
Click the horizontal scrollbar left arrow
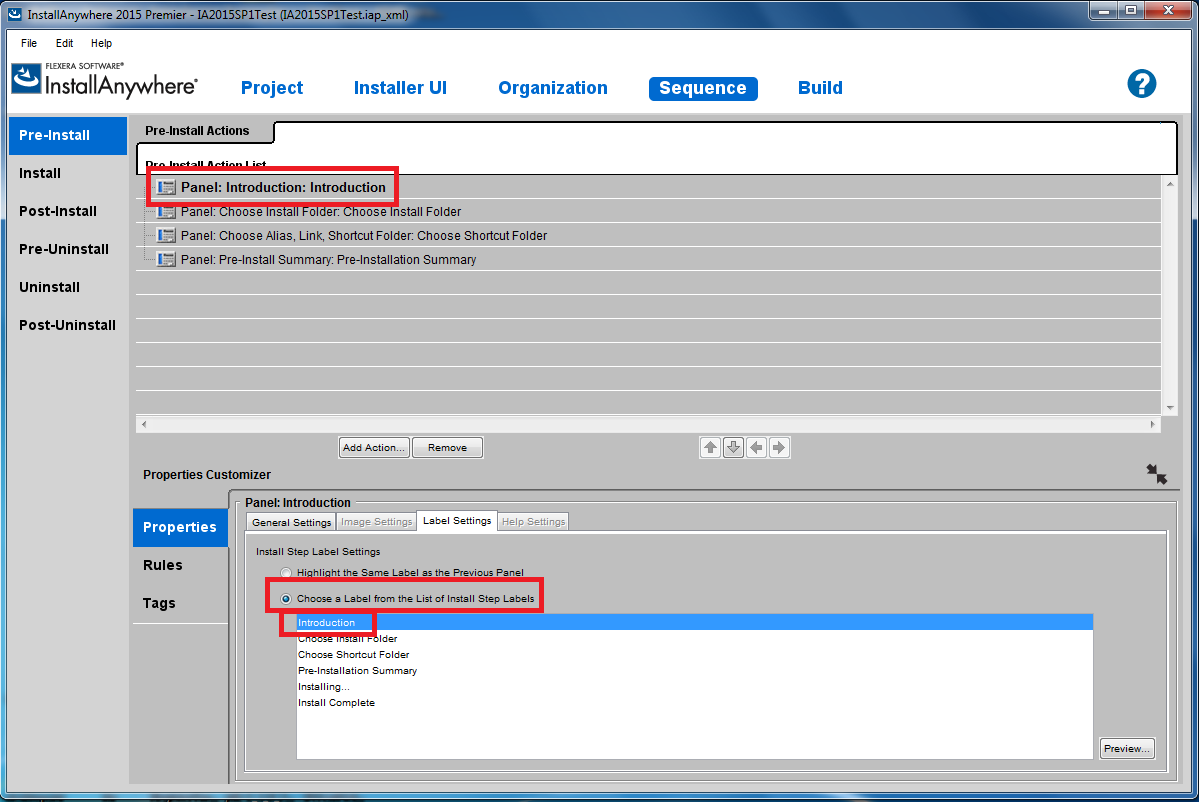point(145,424)
